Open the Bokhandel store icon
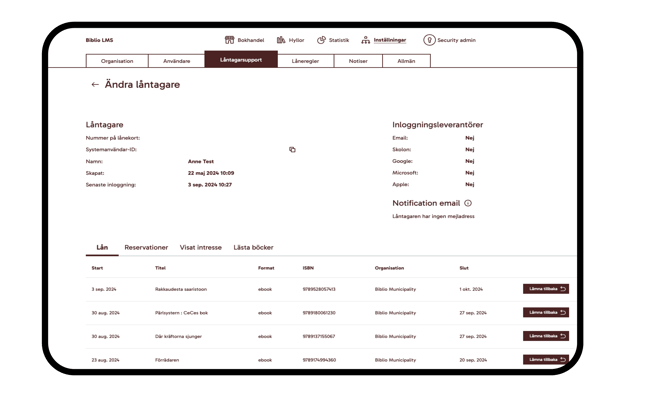The height and width of the screenshot is (397, 670). point(229,40)
